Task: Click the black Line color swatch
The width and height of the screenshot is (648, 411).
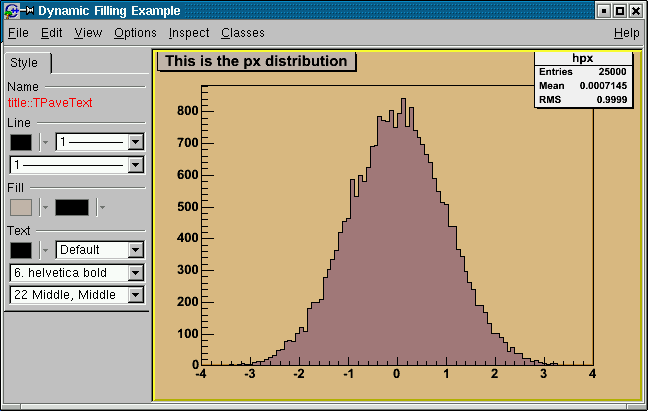Action: [21, 142]
